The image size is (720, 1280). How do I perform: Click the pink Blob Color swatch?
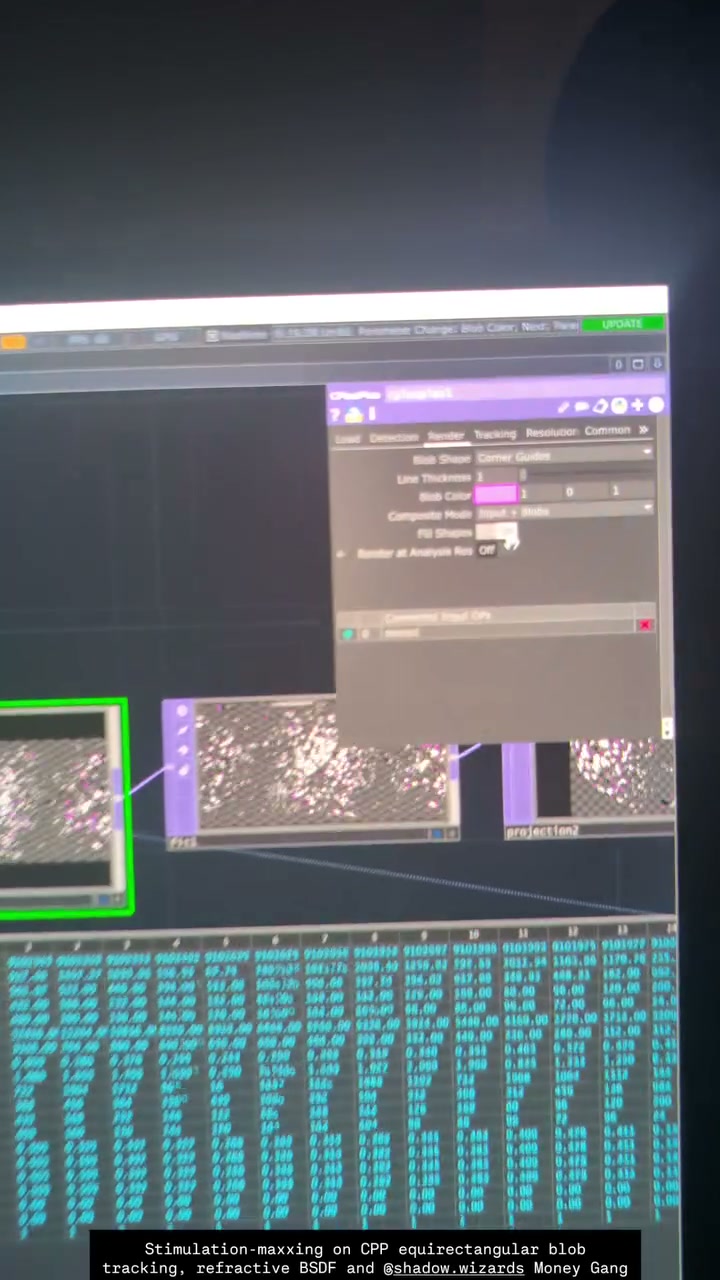point(495,494)
